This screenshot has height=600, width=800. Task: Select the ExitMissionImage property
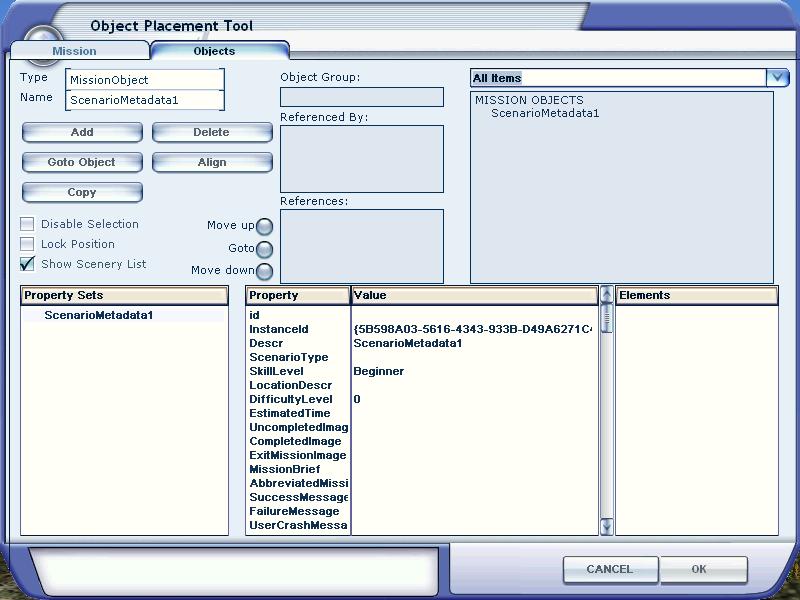tap(298, 455)
